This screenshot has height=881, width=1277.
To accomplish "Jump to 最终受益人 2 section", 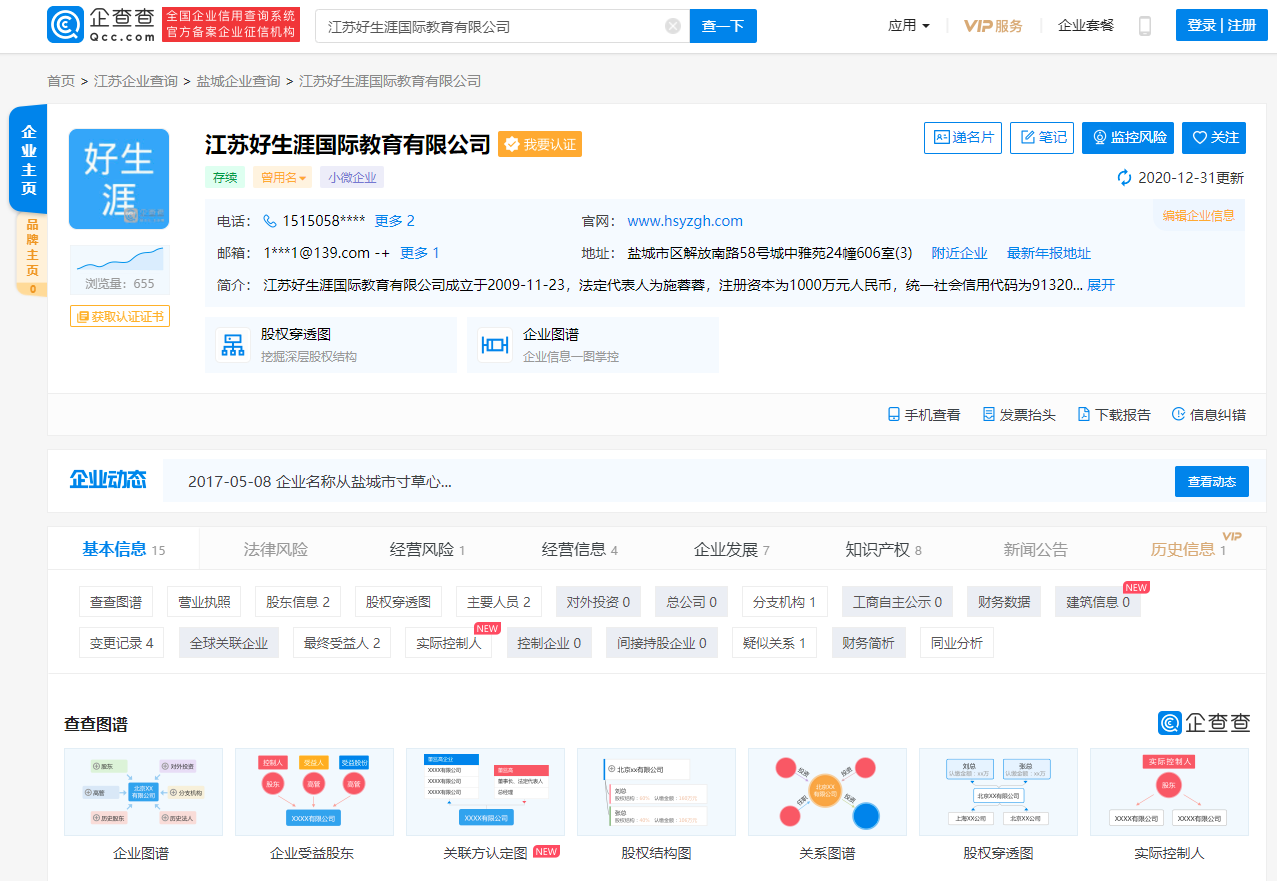I will (x=342, y=643).
